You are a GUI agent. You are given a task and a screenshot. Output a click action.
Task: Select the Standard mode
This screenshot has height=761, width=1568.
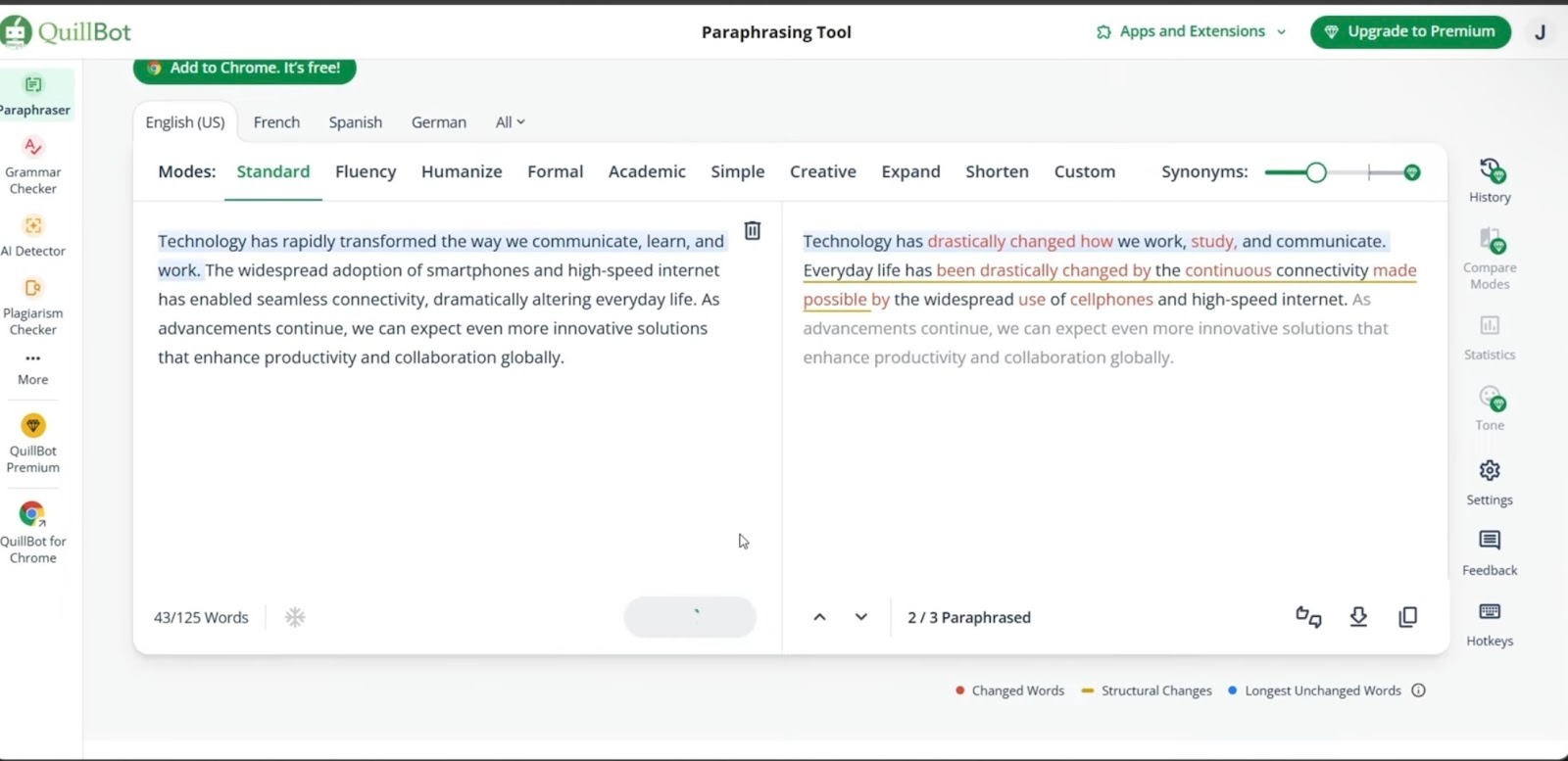pyautogui.click(x=273, y=171)
